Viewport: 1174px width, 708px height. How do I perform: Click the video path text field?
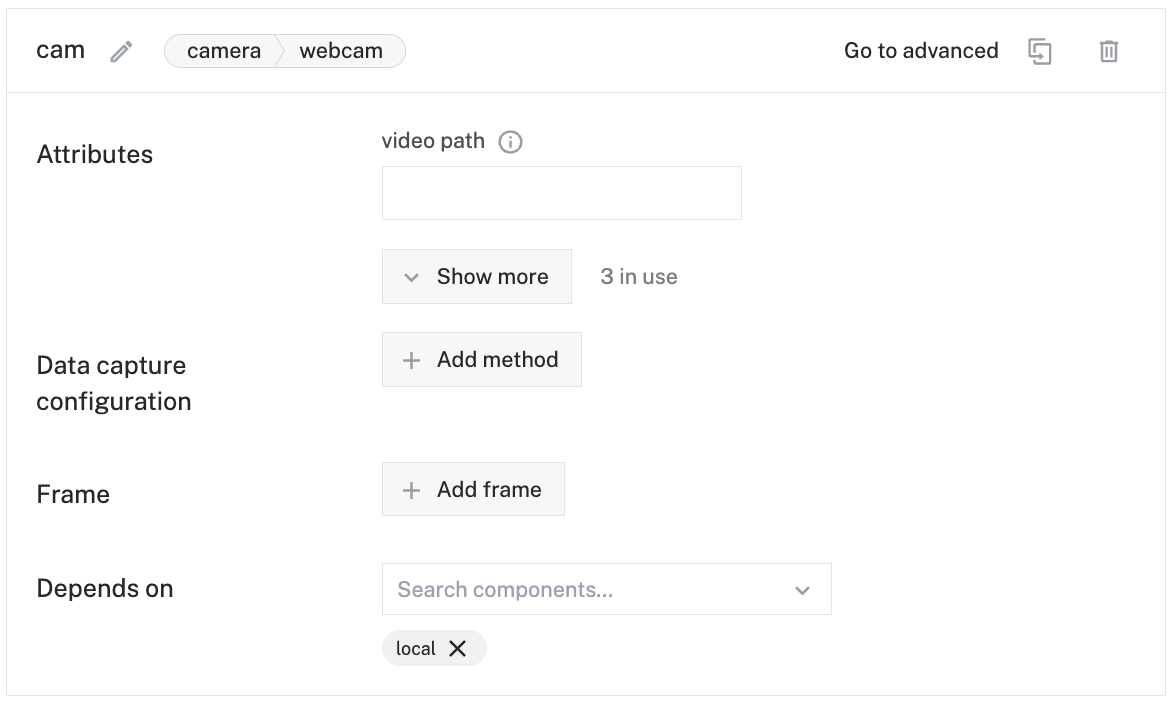pos(562,193)
